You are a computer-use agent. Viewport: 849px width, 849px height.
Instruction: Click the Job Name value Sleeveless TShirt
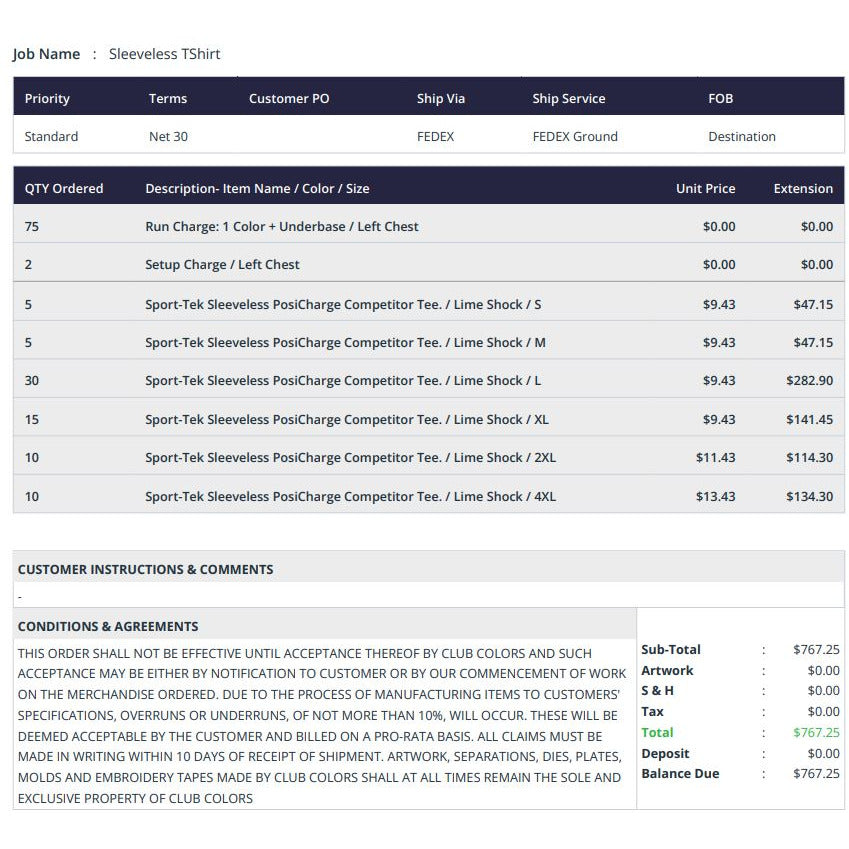164,54
